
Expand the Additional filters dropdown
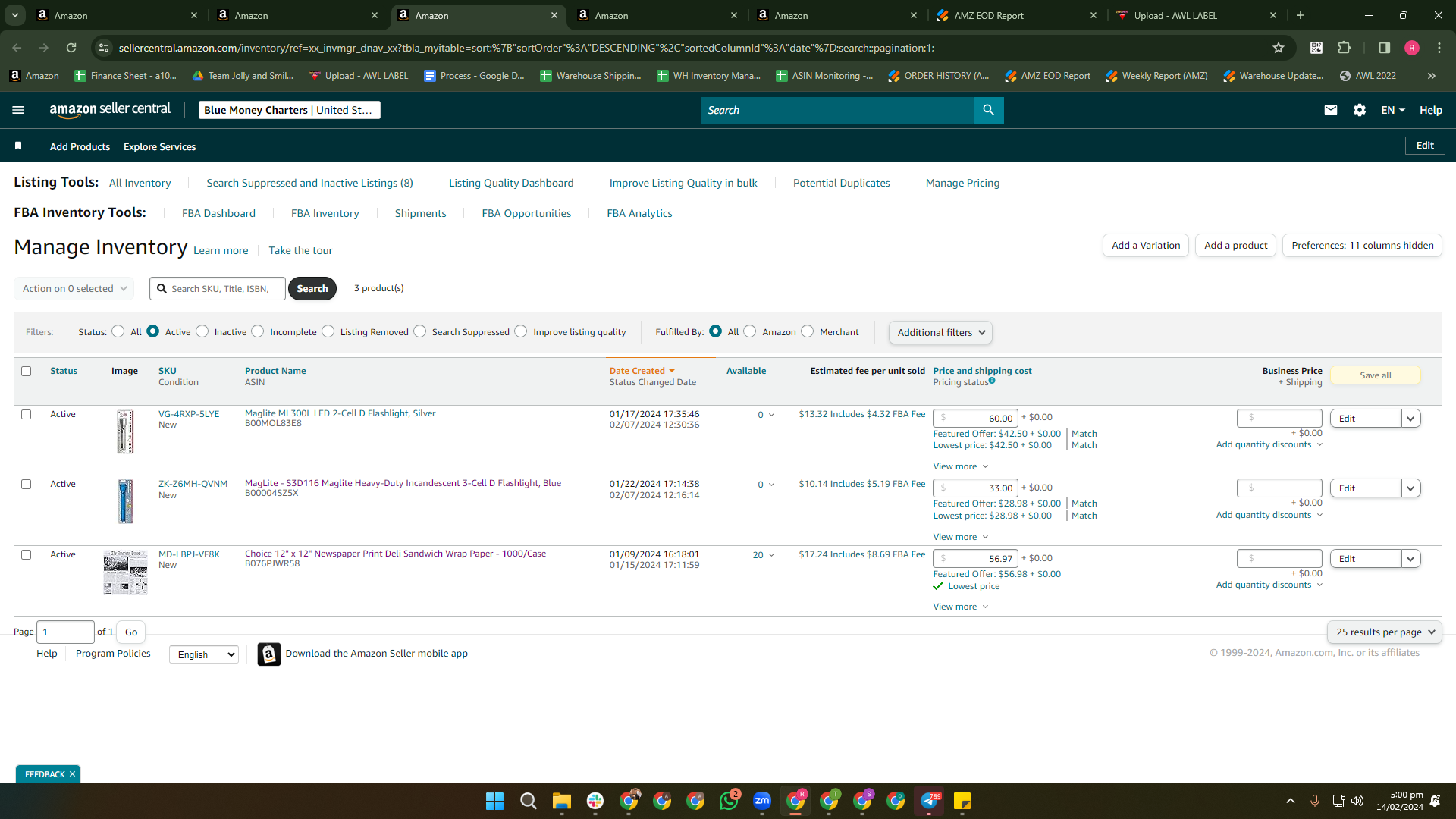pos(940,332)
